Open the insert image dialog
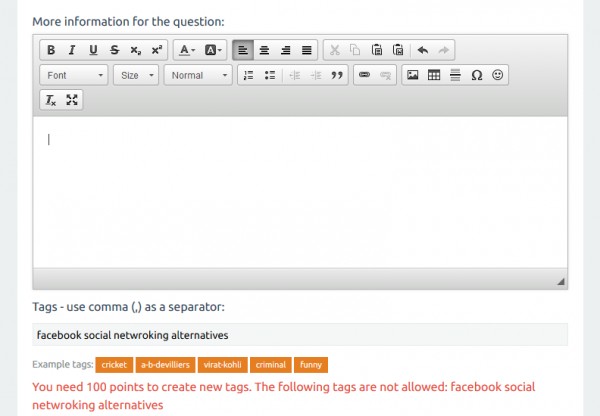The image size is (600, 416). (413, 75)
